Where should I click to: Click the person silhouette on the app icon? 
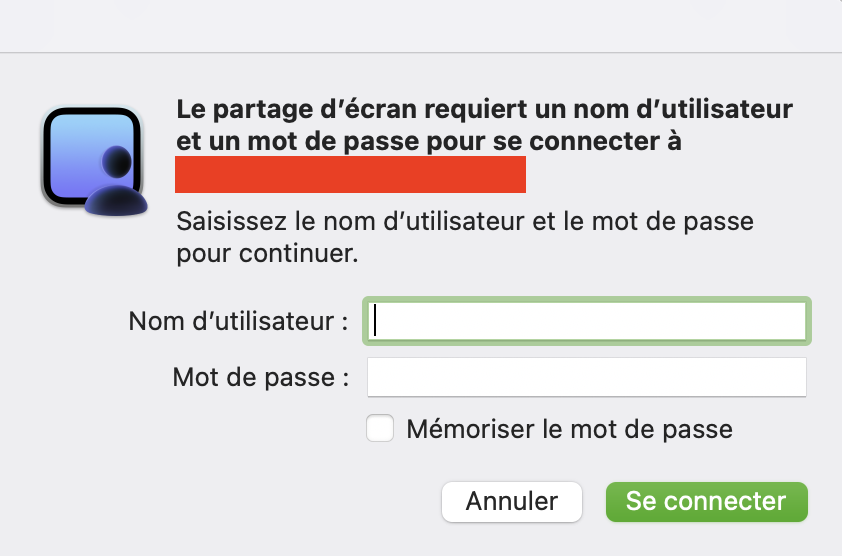pos(117,180)
